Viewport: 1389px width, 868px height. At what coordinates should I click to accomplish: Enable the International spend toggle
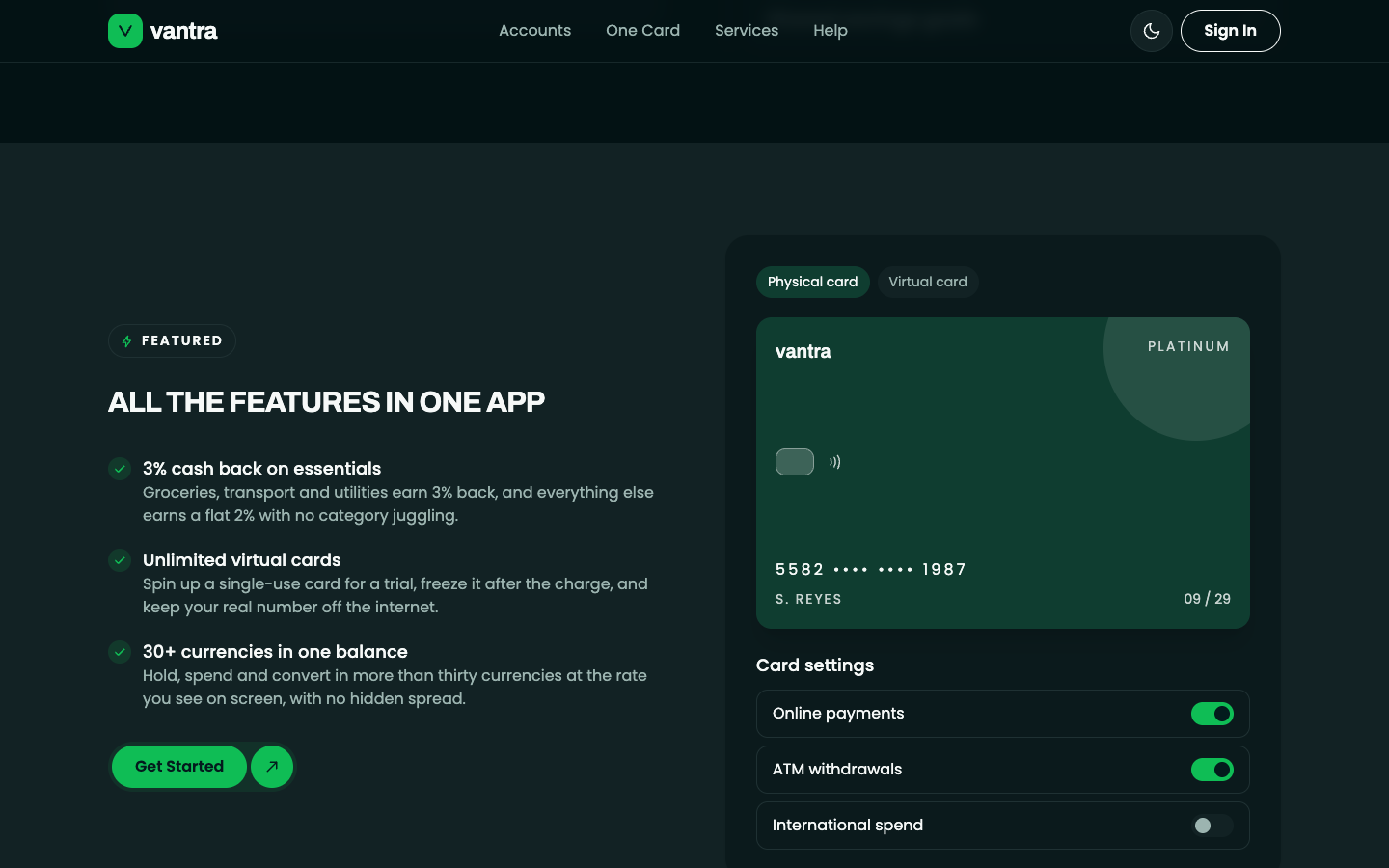click(x=1212, y=826)
